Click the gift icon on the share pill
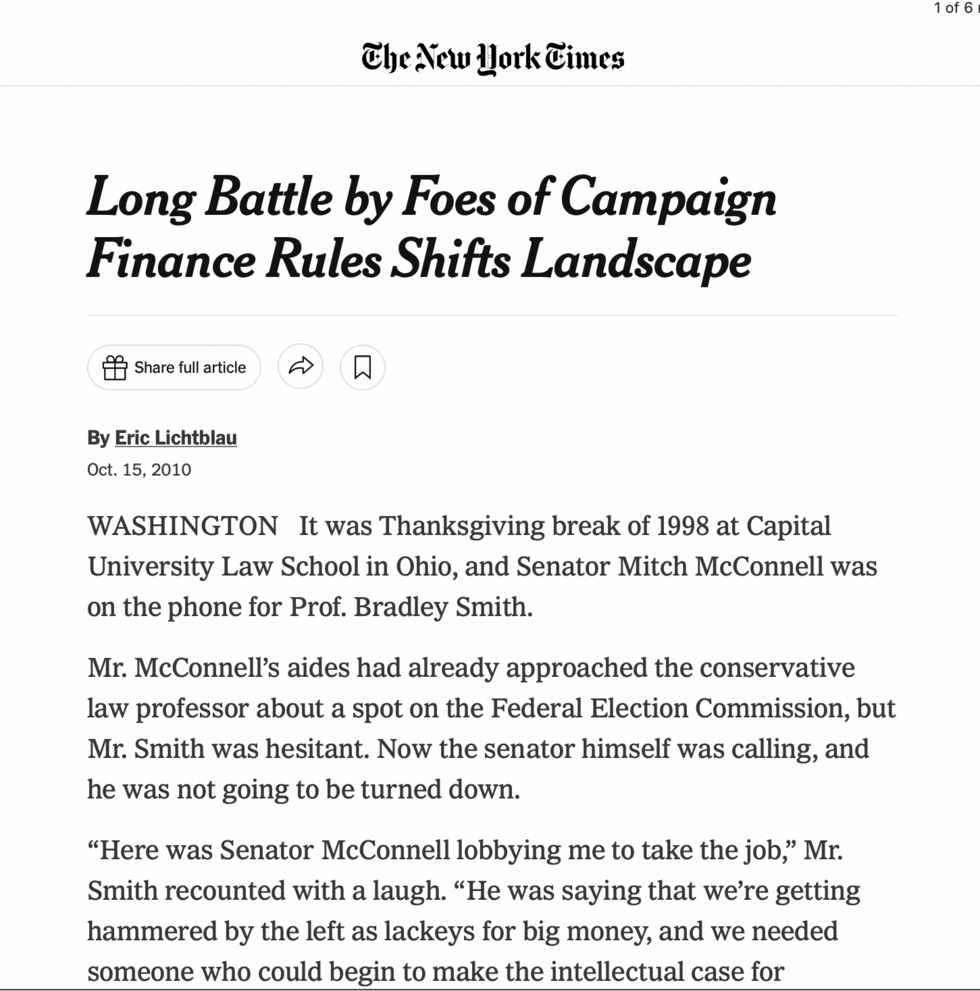Image resolution: width=980 pixels, height=991 pixels. click(x=116, y=367)
